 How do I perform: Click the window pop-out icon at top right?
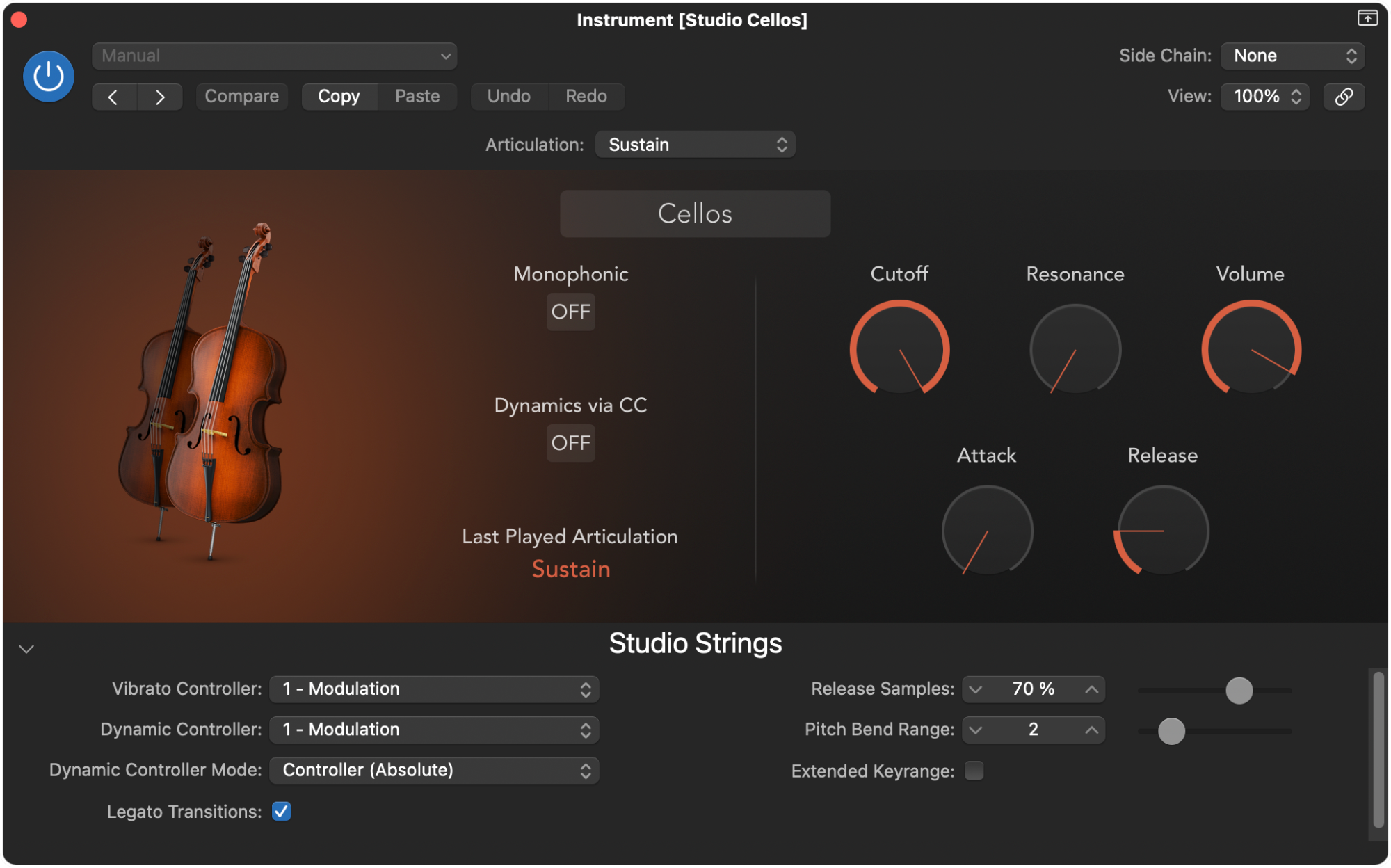coord(1367,18)
